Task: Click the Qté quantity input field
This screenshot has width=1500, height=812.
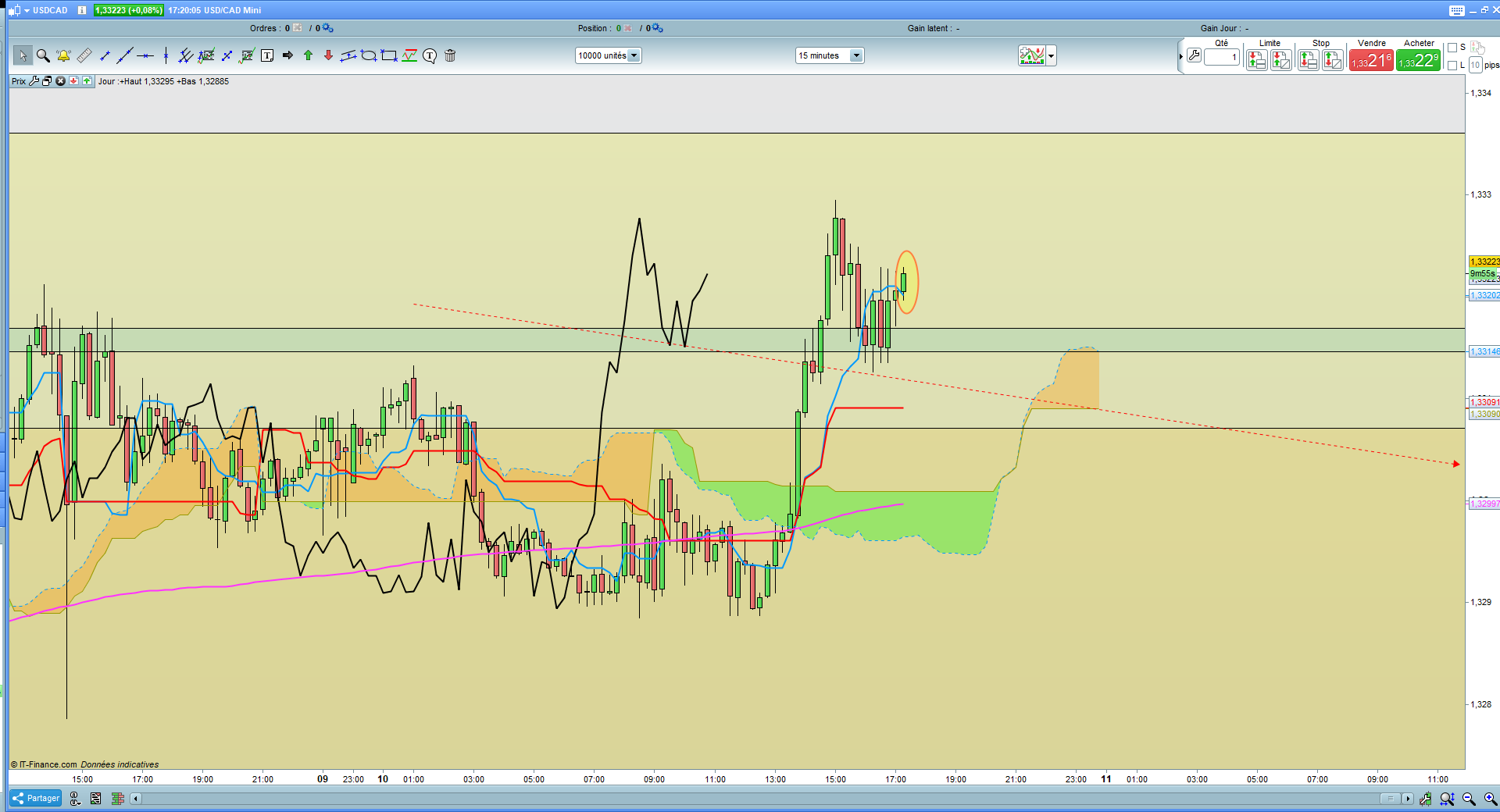Action: pos(1222,57)
